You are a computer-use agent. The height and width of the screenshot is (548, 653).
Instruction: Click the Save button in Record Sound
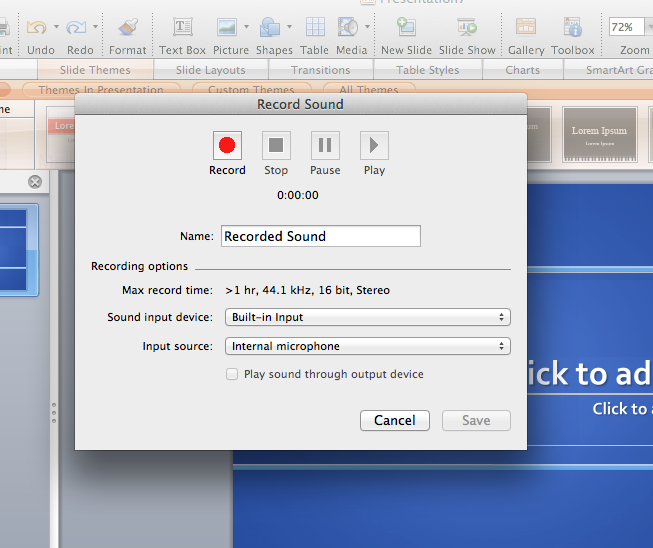click(476, 420)
